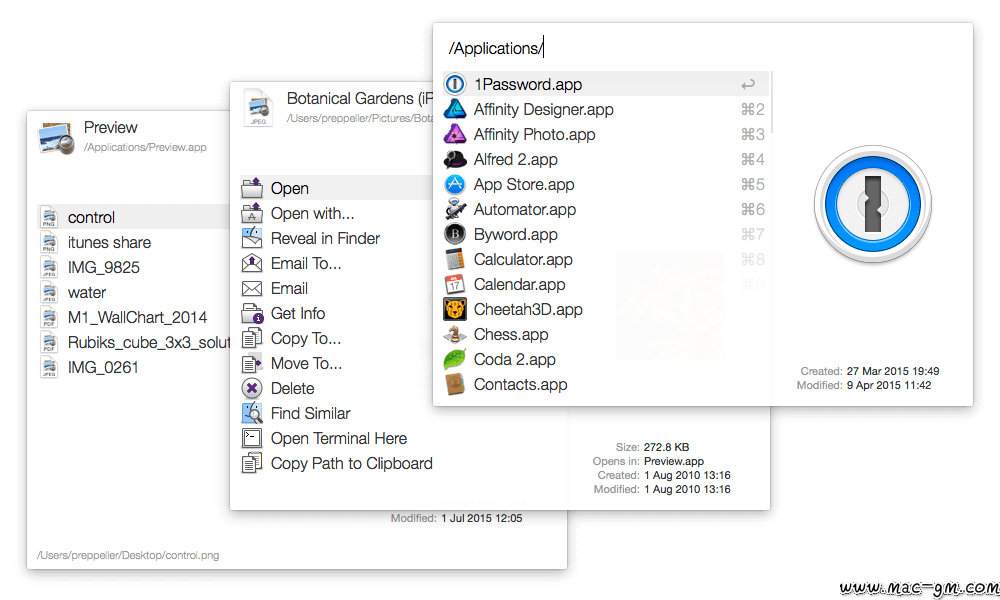Select the Affinity Designer.app icon
1000x600 pixels.
(455, 110)
